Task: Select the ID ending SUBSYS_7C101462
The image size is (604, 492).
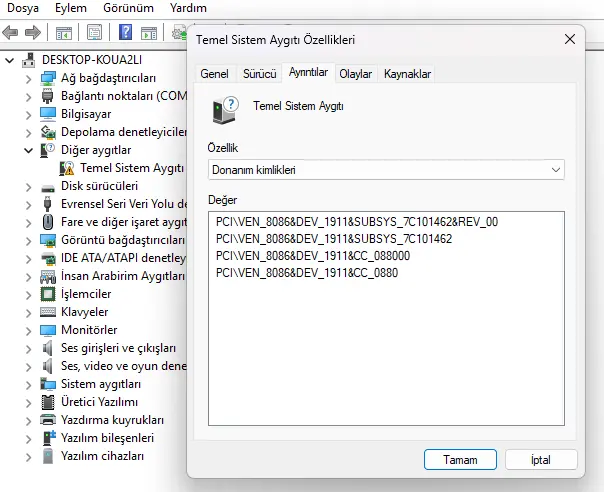Action: 334,239
